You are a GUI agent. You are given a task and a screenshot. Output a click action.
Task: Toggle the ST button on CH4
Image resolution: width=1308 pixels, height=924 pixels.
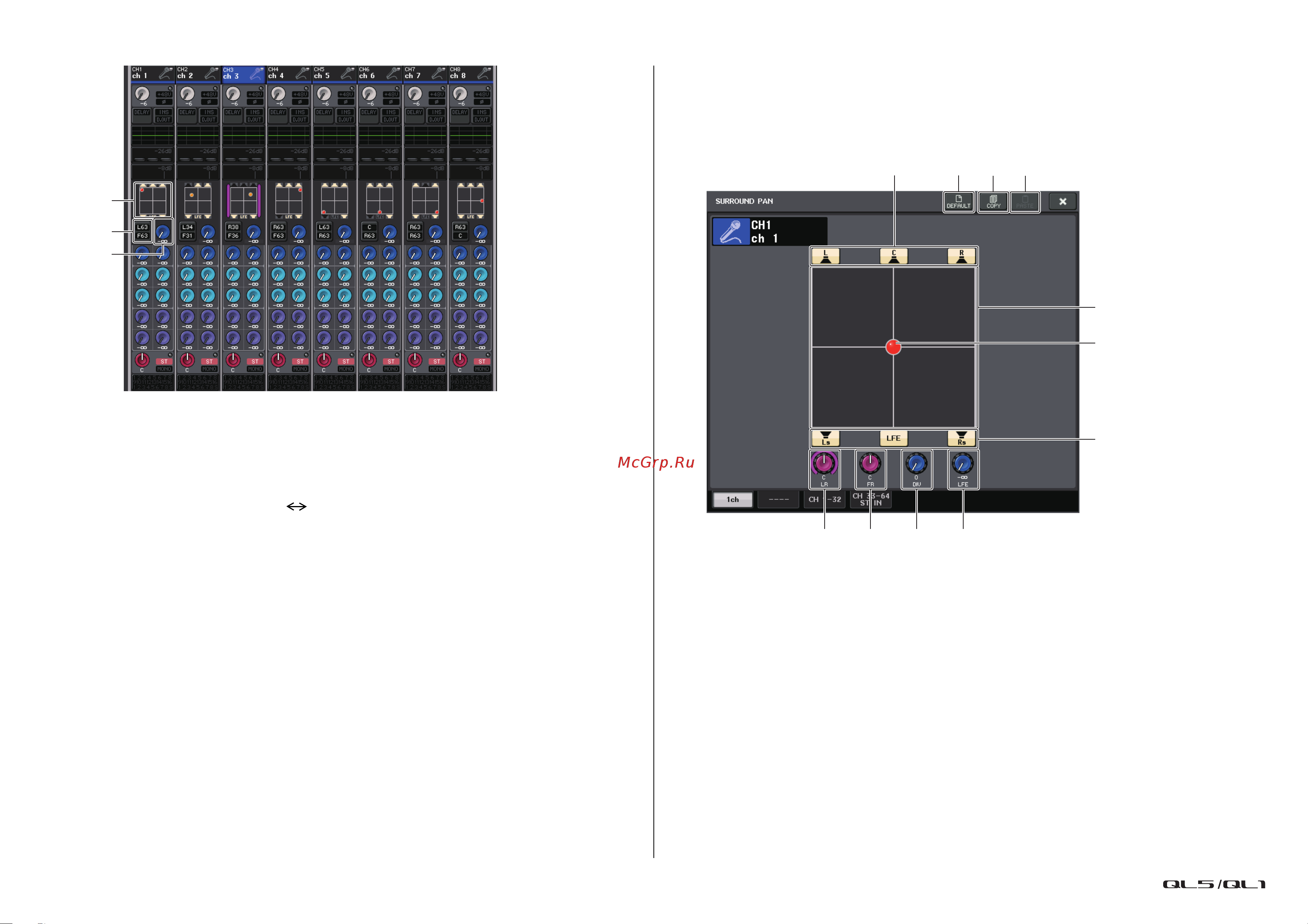[x=300, y=362]
